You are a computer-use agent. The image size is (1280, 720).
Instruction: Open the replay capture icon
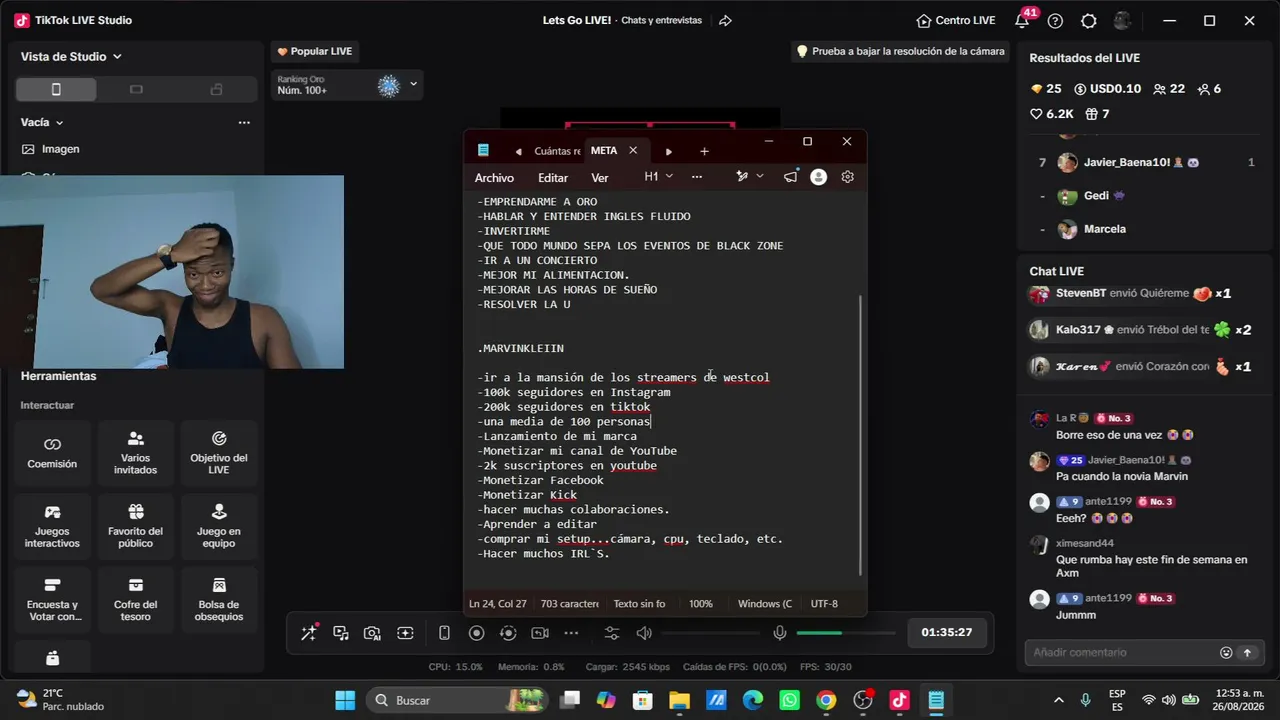pyautogui.click(x=508, y=633)
